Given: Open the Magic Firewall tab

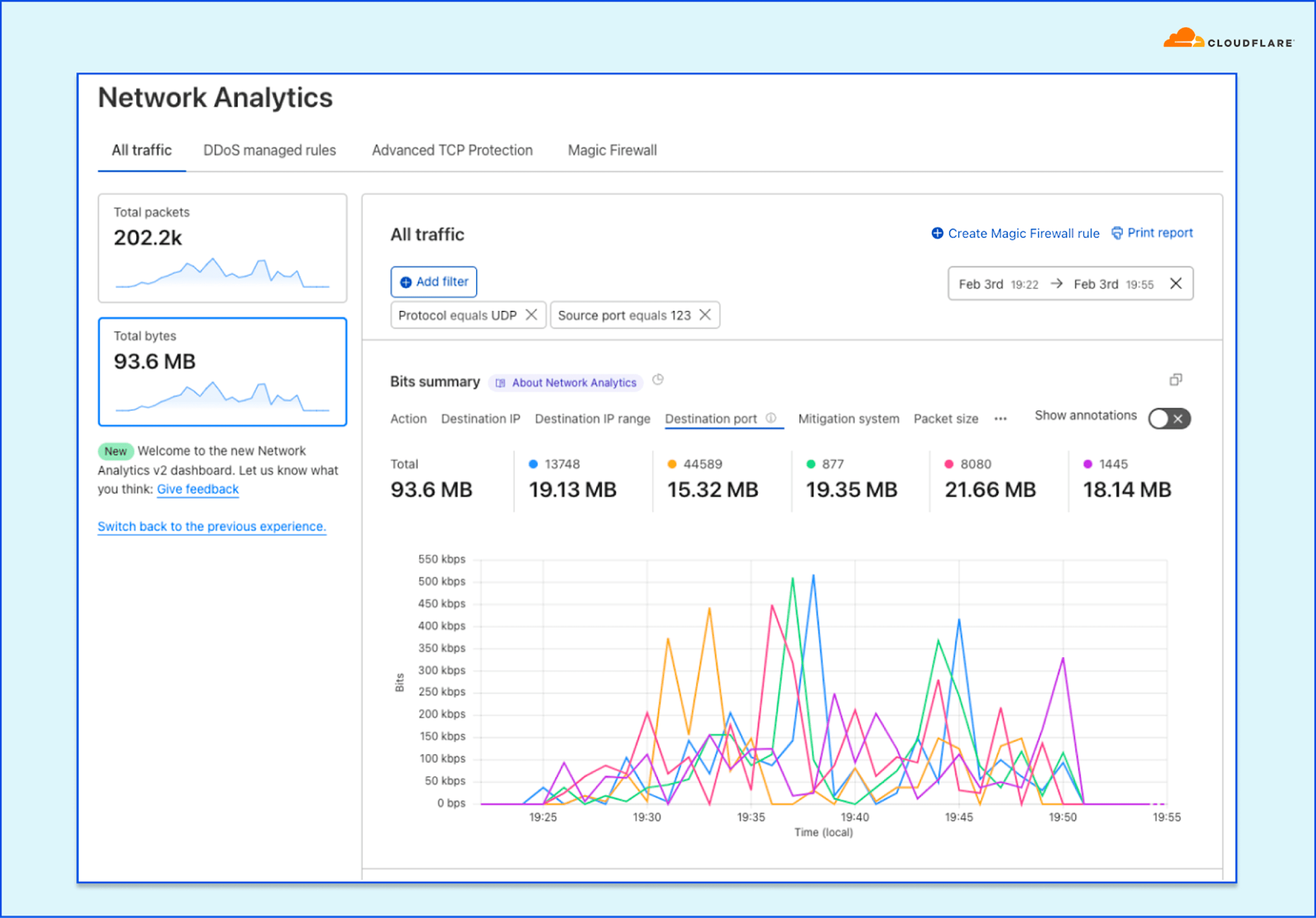Looking at the screenshot, I should click(x=612, y=150).
